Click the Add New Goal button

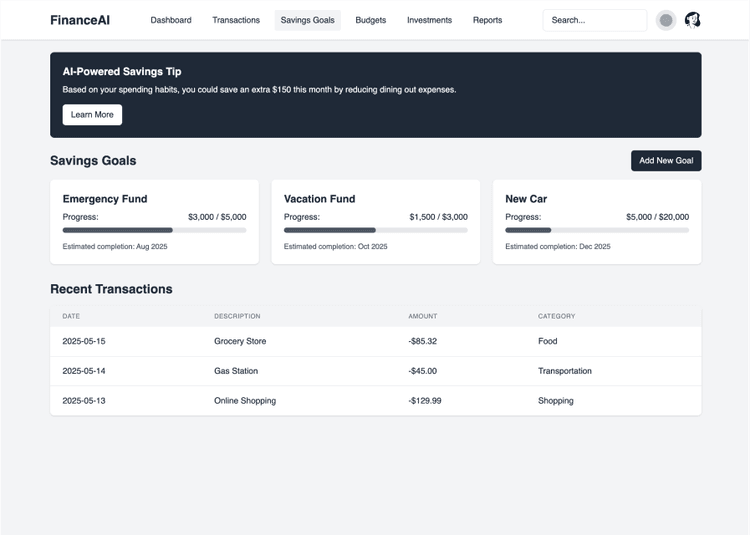tap(665, 160)
